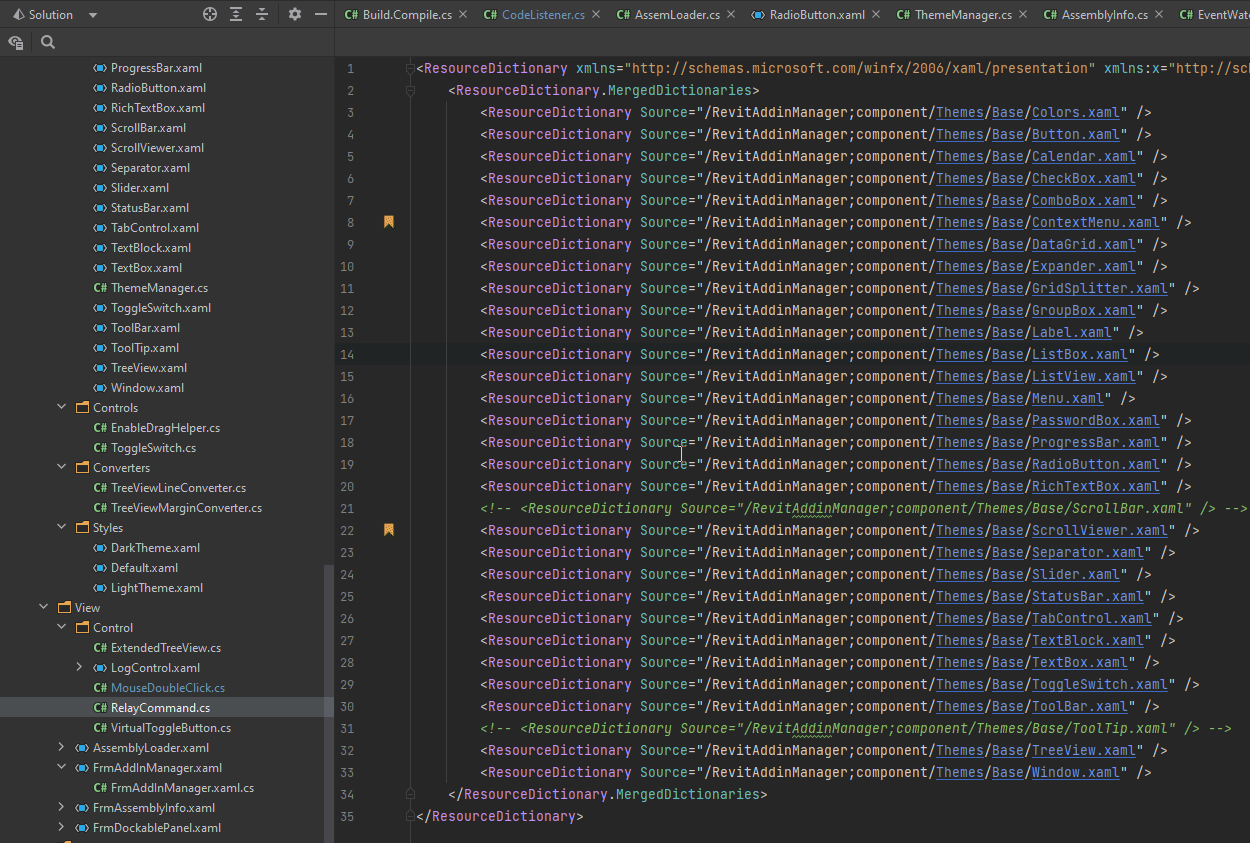This screenshot has height=843, width=1250.
Task: Open Solution panel settings gear
Action: point(294,15)
